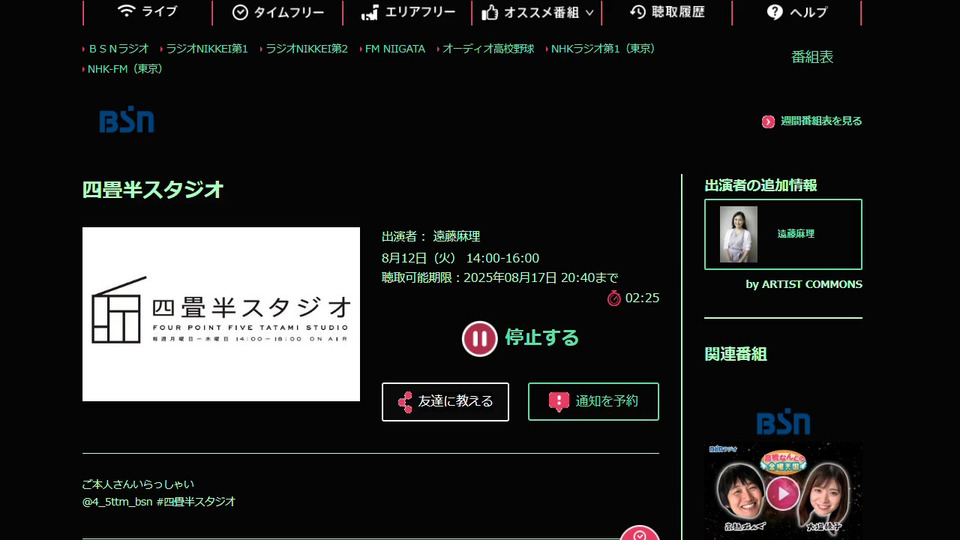Screen dimensions: 960x540
Task: Open the 聴取履歴 tab
Action: [x=667, y=12]
